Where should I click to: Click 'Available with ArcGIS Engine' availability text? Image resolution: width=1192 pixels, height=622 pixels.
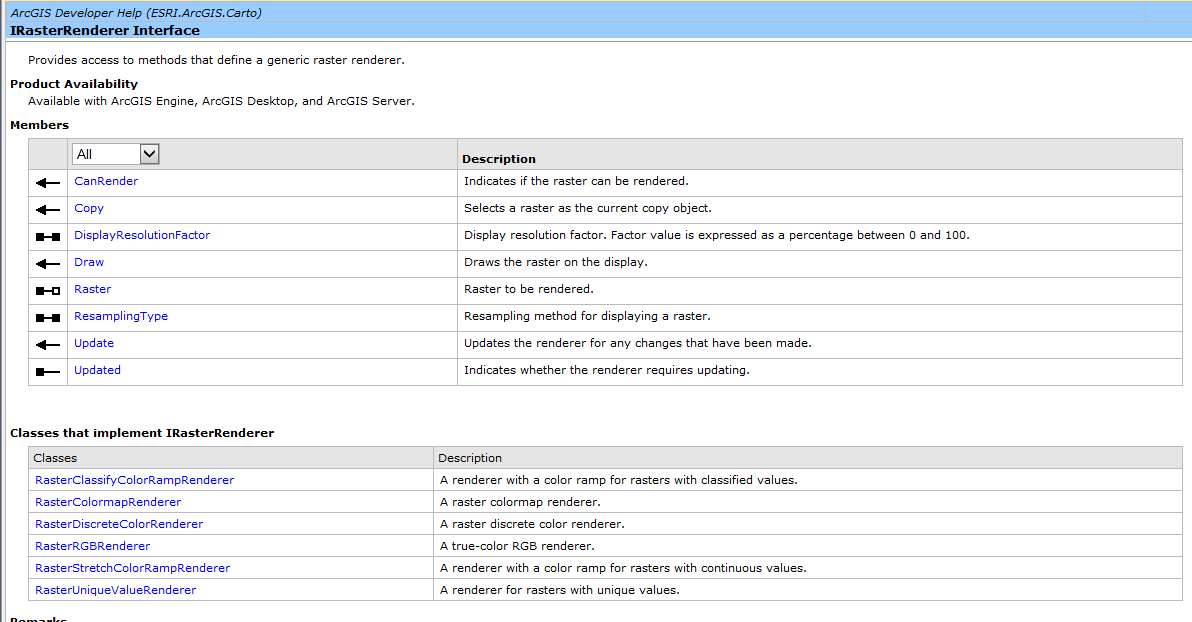(221, 101)
